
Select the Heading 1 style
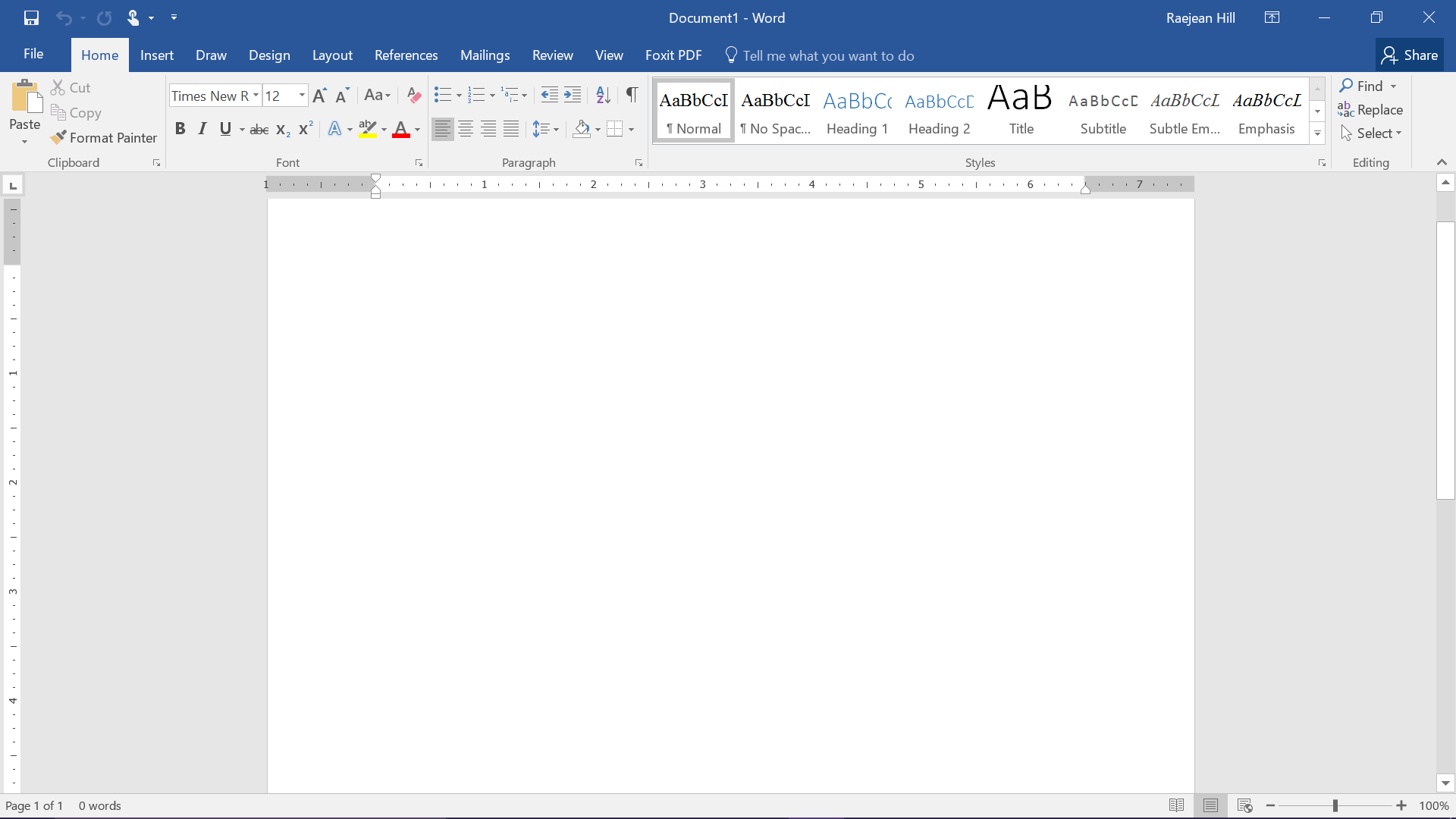857,111
